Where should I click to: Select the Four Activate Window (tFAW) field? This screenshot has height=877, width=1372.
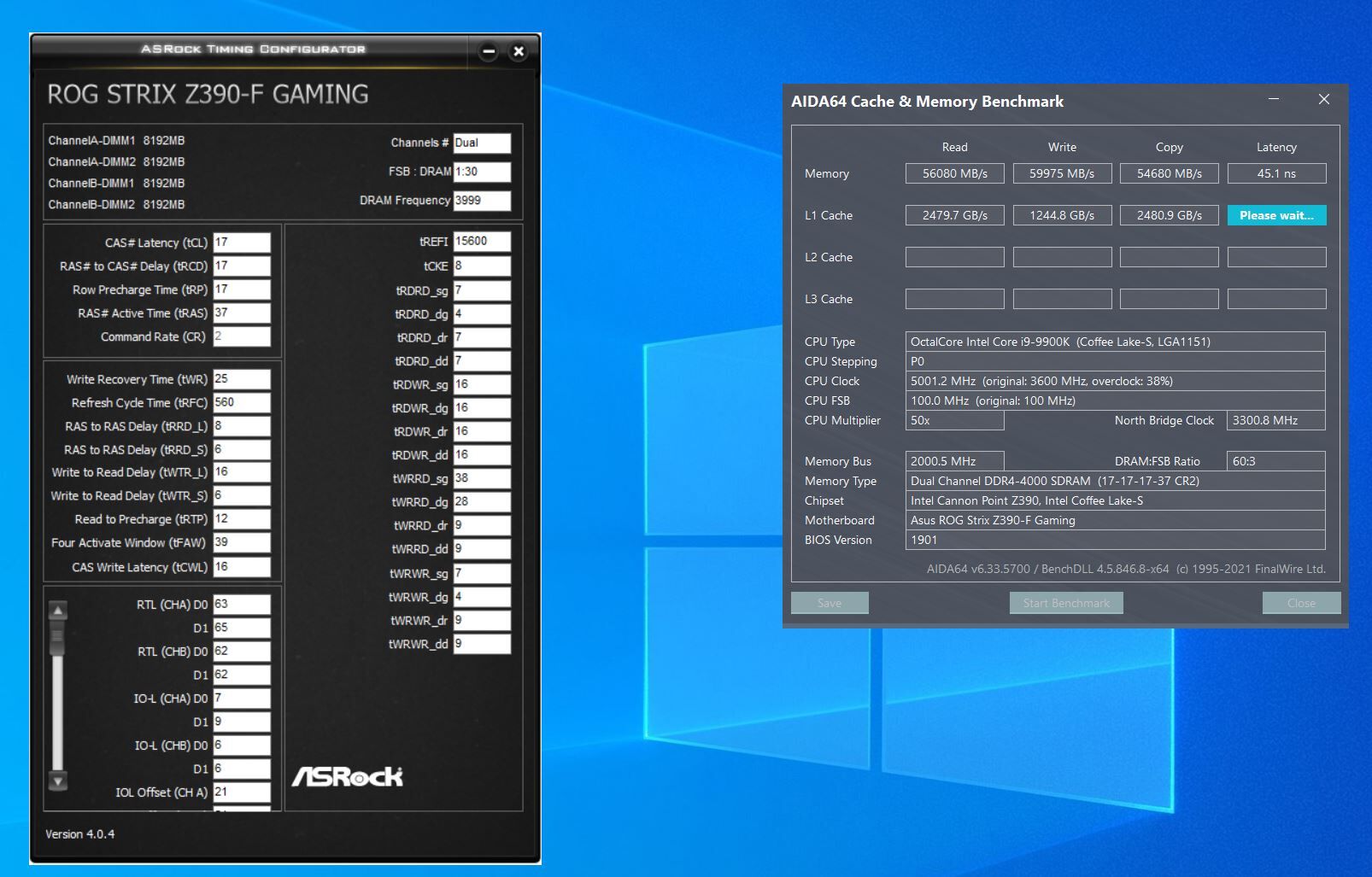coord(242,542)
